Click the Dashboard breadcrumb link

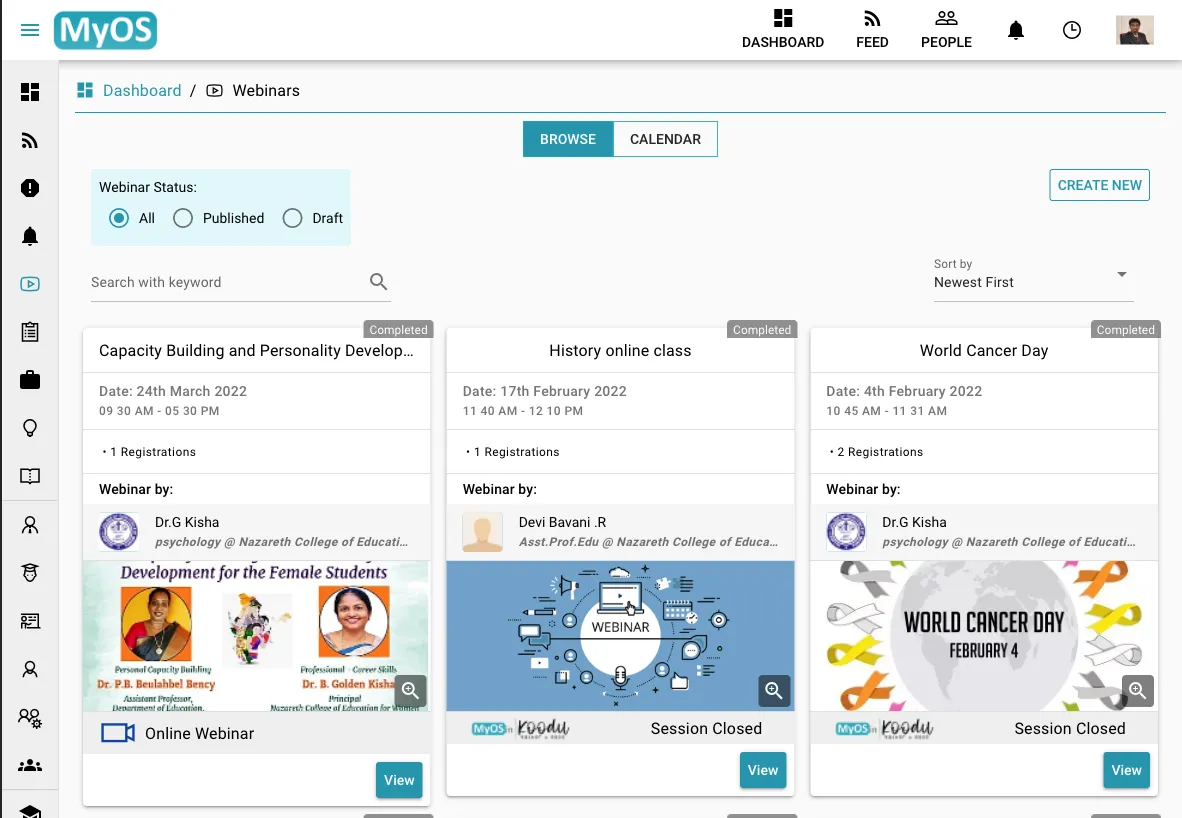142,90
